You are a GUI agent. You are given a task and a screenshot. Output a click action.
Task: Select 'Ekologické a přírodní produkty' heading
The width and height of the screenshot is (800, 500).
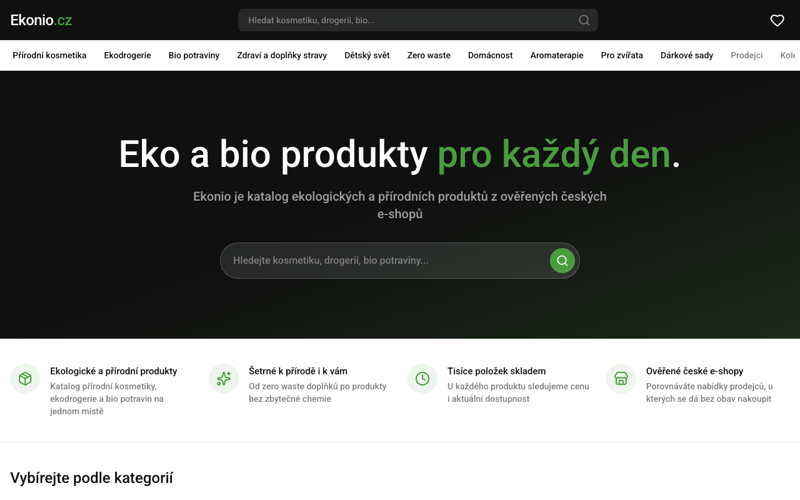point(113,371)
